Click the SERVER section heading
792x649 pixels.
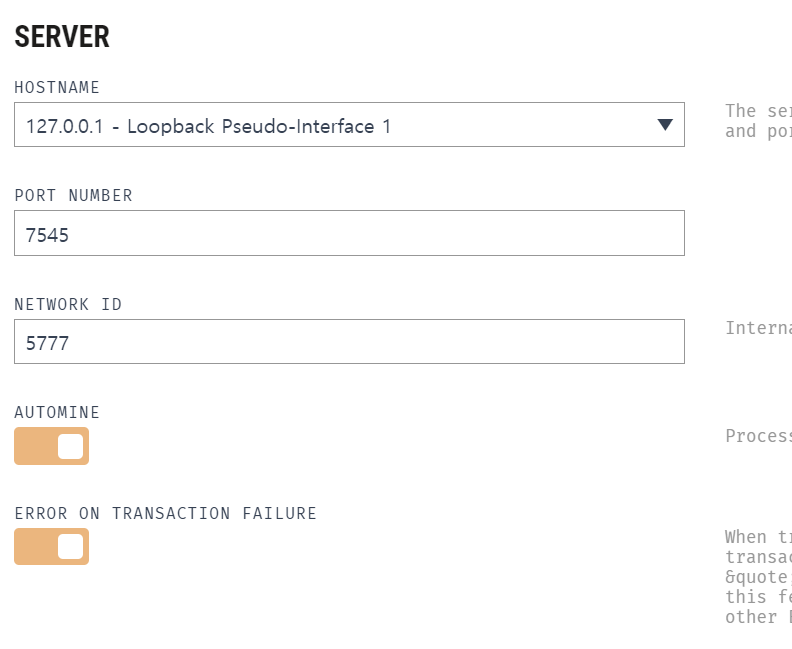tap(62, 37)
